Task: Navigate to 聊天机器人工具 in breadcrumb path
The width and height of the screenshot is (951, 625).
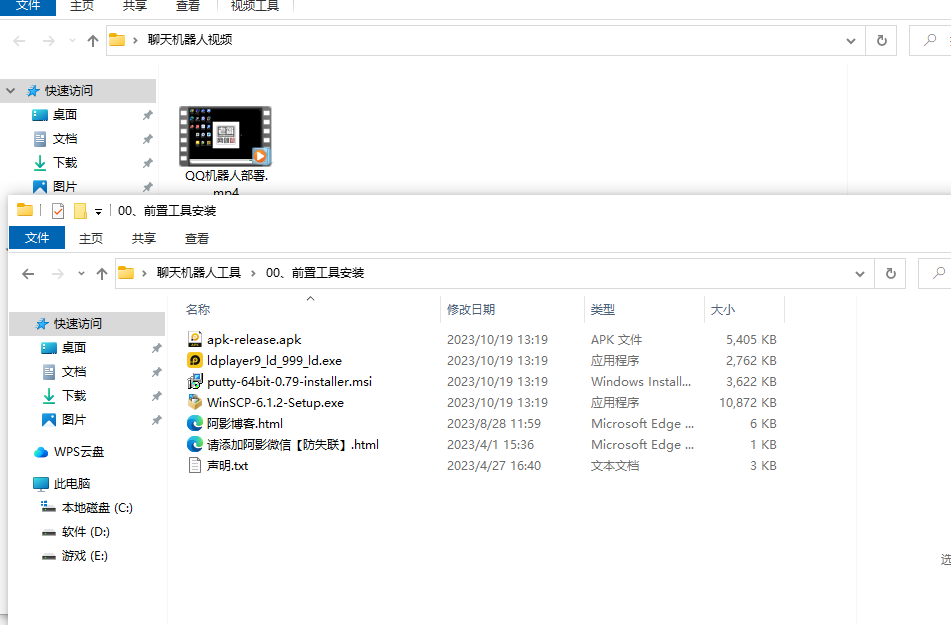Action: (x=199, y=273)
